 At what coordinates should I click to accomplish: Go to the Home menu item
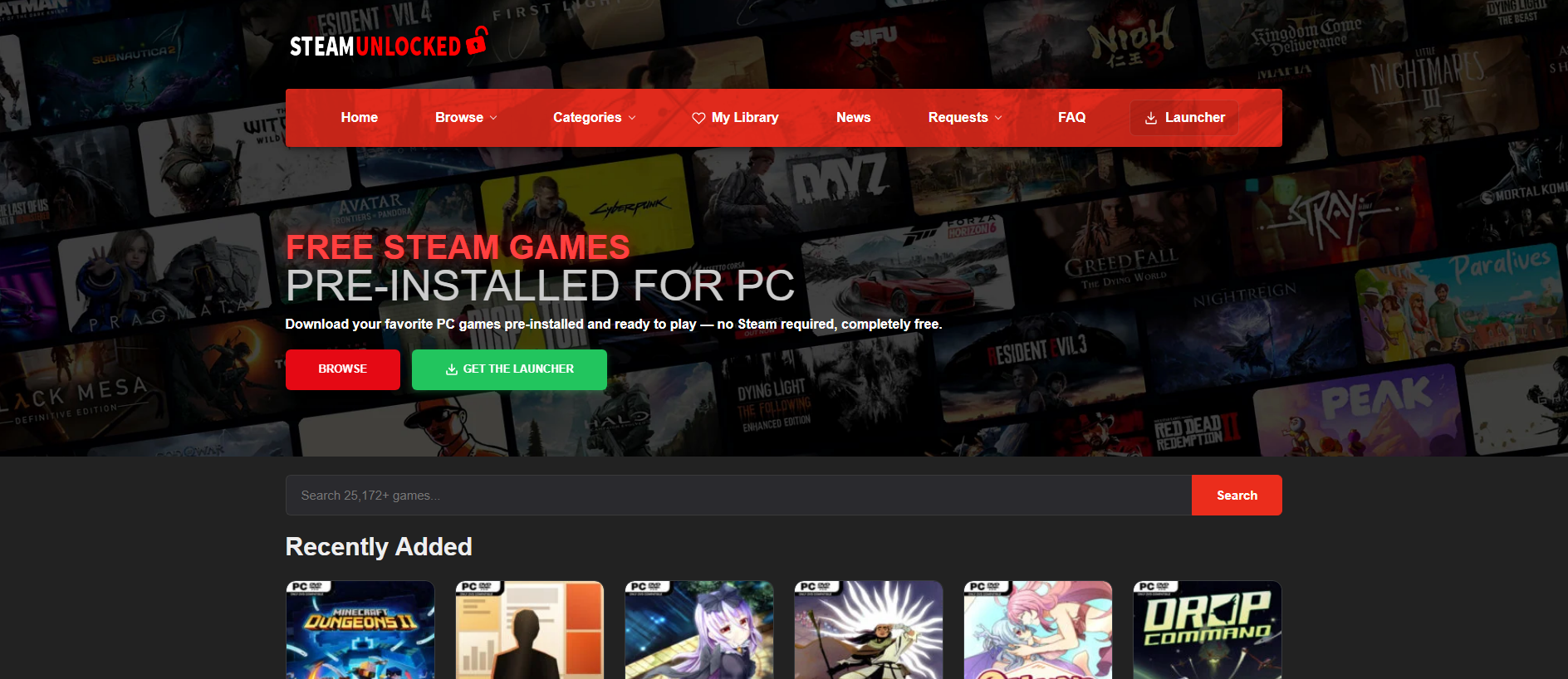coord(359,118)
